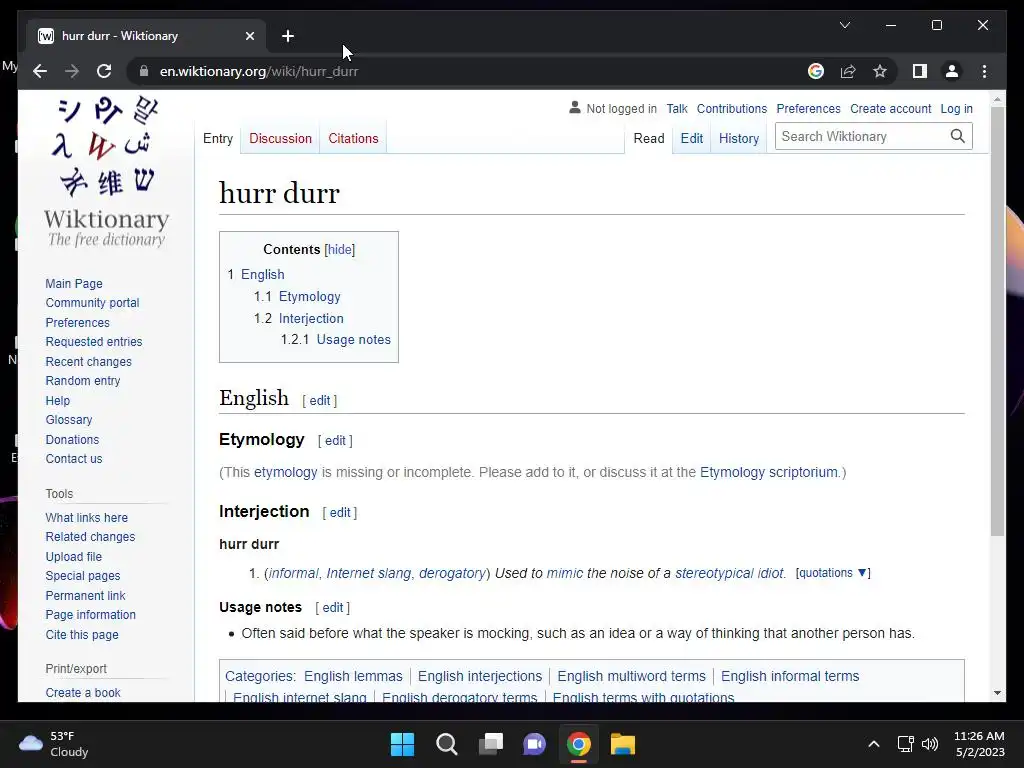Viewport: 1024px width, 768px height.
Task: Show hidden system tray icons
Action: click(873, 744)
